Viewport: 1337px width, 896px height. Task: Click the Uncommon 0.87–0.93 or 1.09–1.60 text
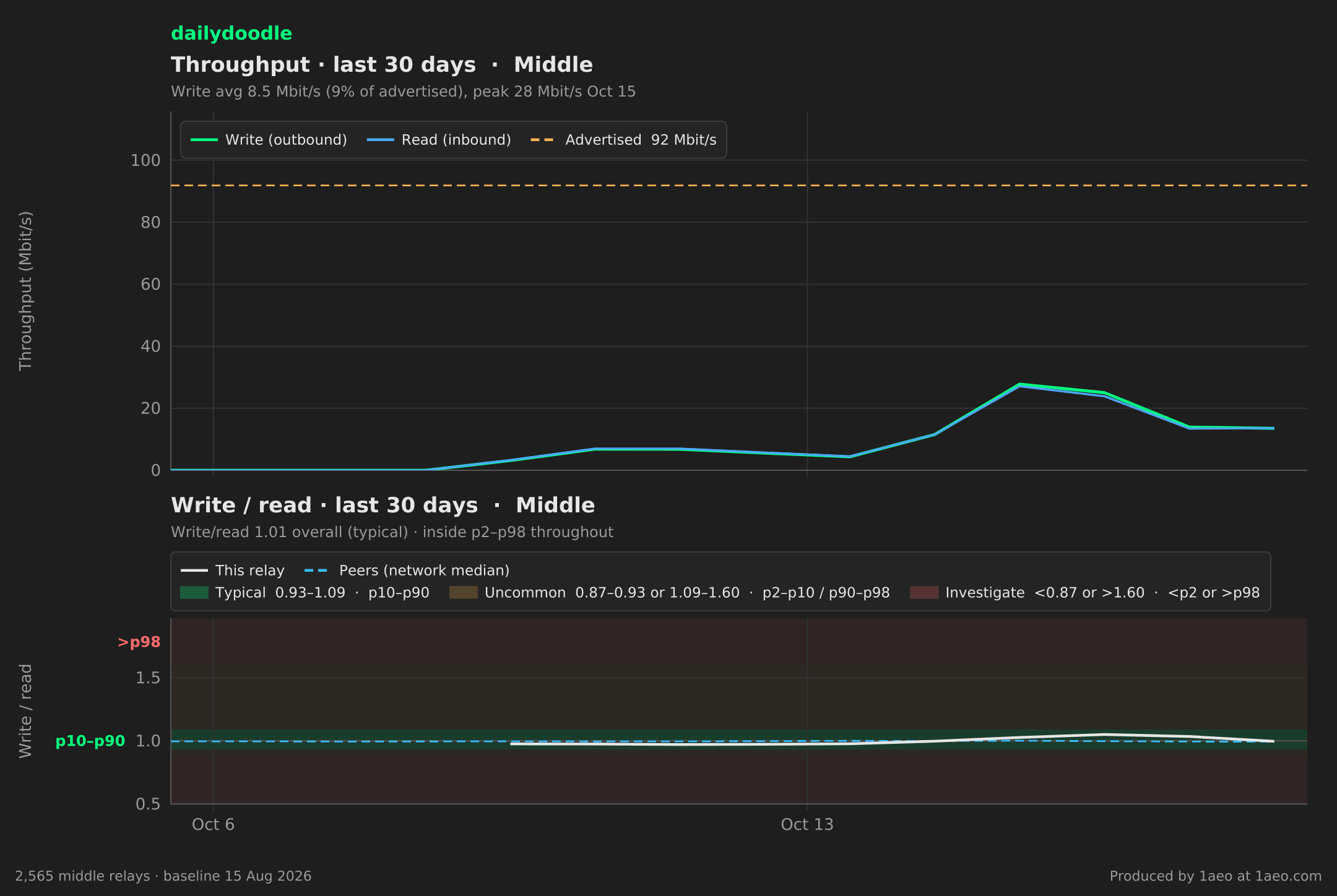point(687,593)
